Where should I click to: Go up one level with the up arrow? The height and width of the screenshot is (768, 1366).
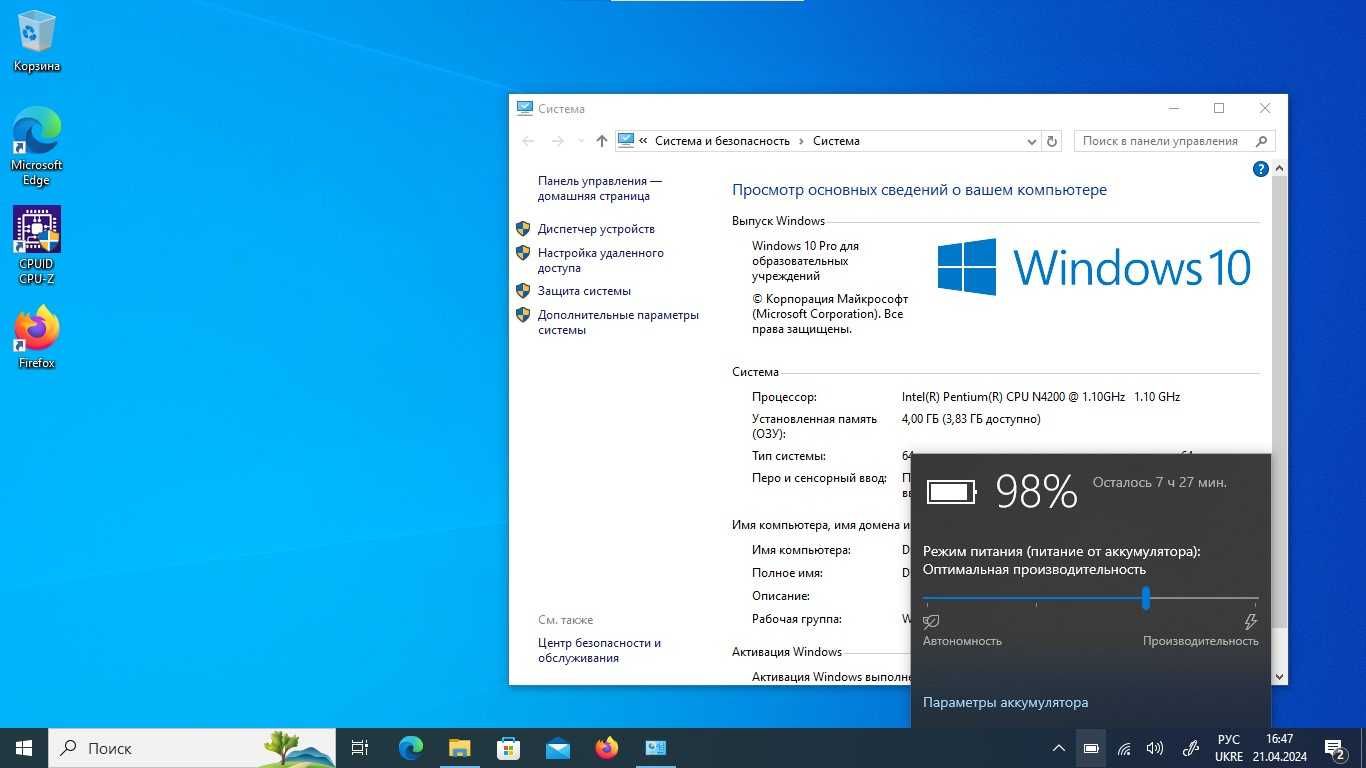point(601,141)
